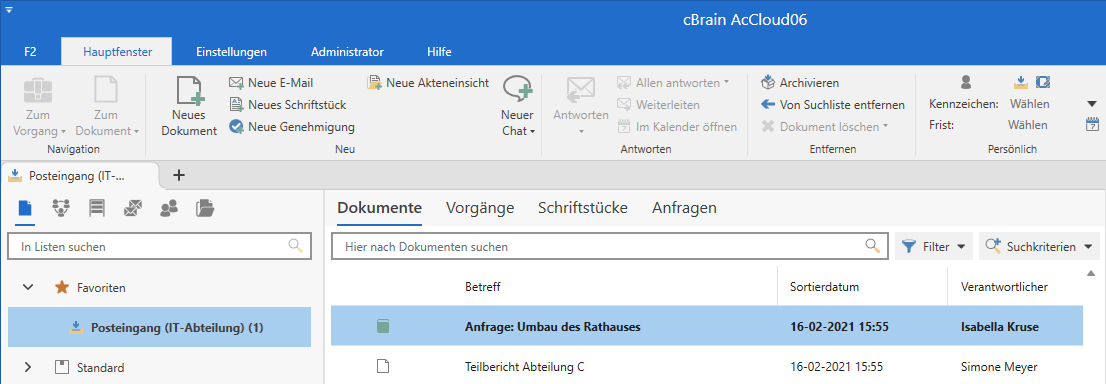Open row Anfrage: Umbau des Rathauses
Screen dimensions: 1106x384
(707, 327)
